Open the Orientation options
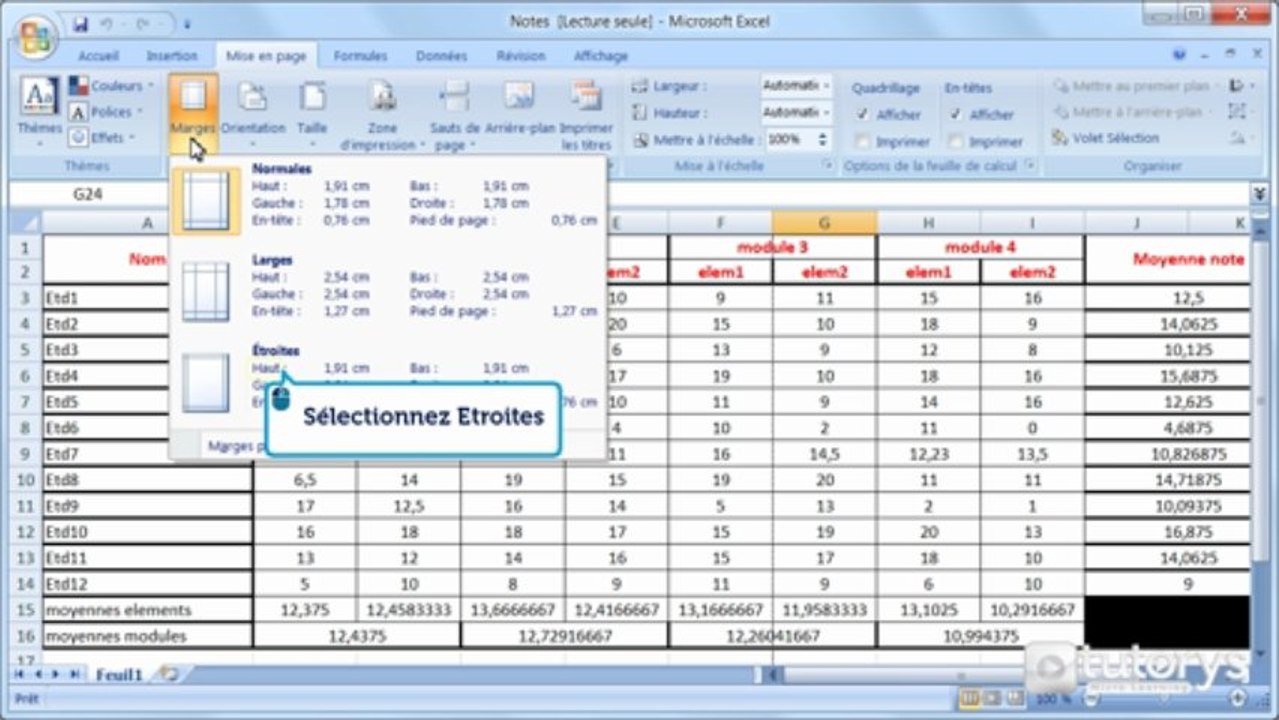This screenshot has width=1279, height=720. 253,112
